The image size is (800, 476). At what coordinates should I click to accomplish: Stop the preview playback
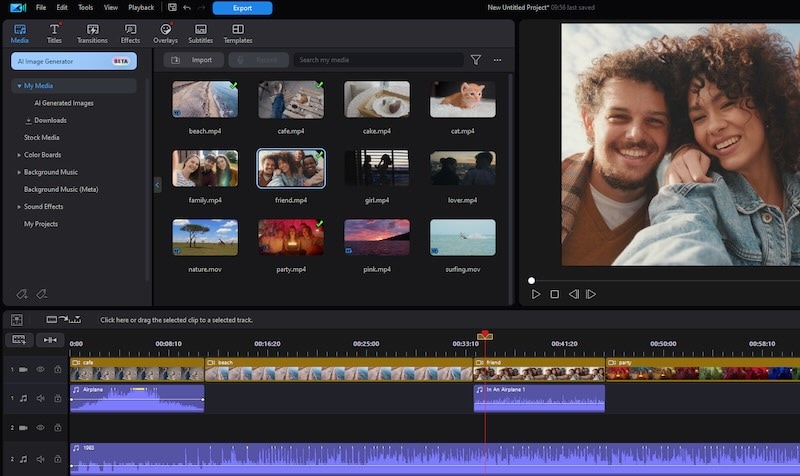pos(555,294)
